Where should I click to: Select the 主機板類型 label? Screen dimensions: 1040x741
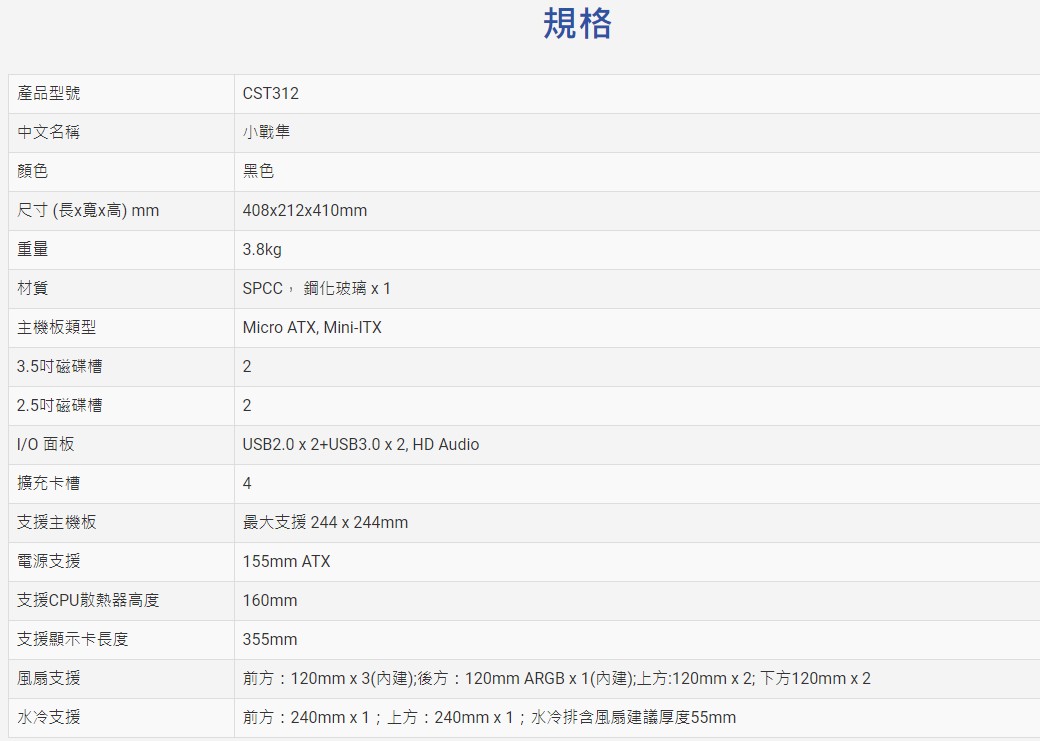pos(56,328)
